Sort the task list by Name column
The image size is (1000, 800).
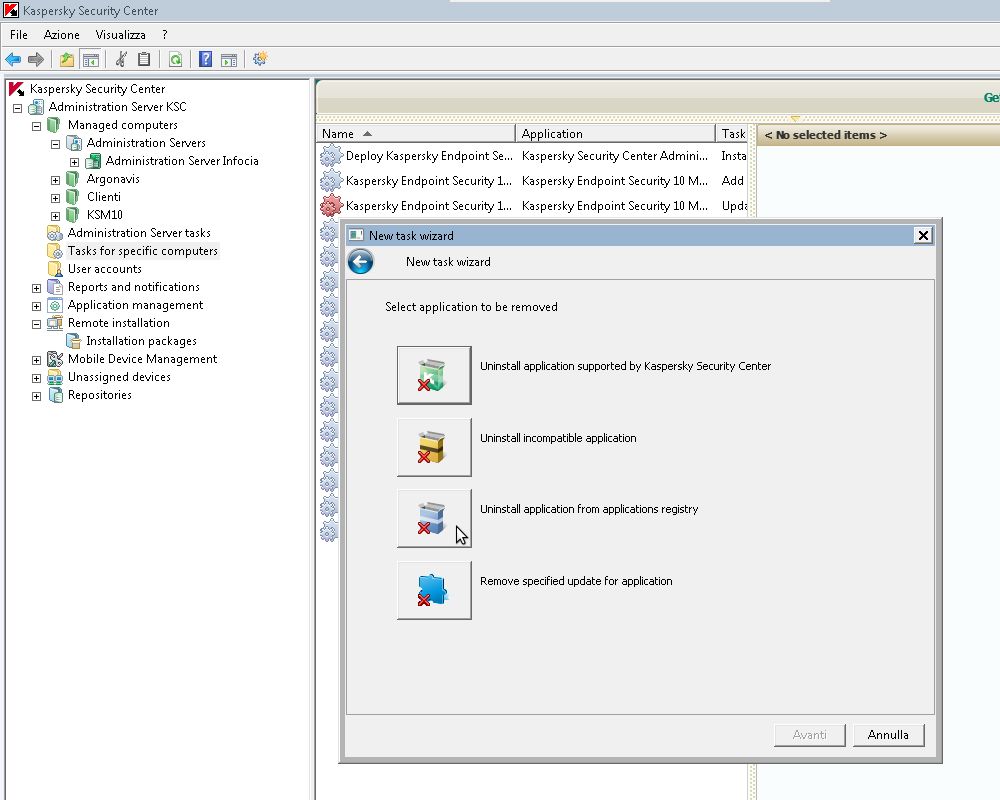415,133
